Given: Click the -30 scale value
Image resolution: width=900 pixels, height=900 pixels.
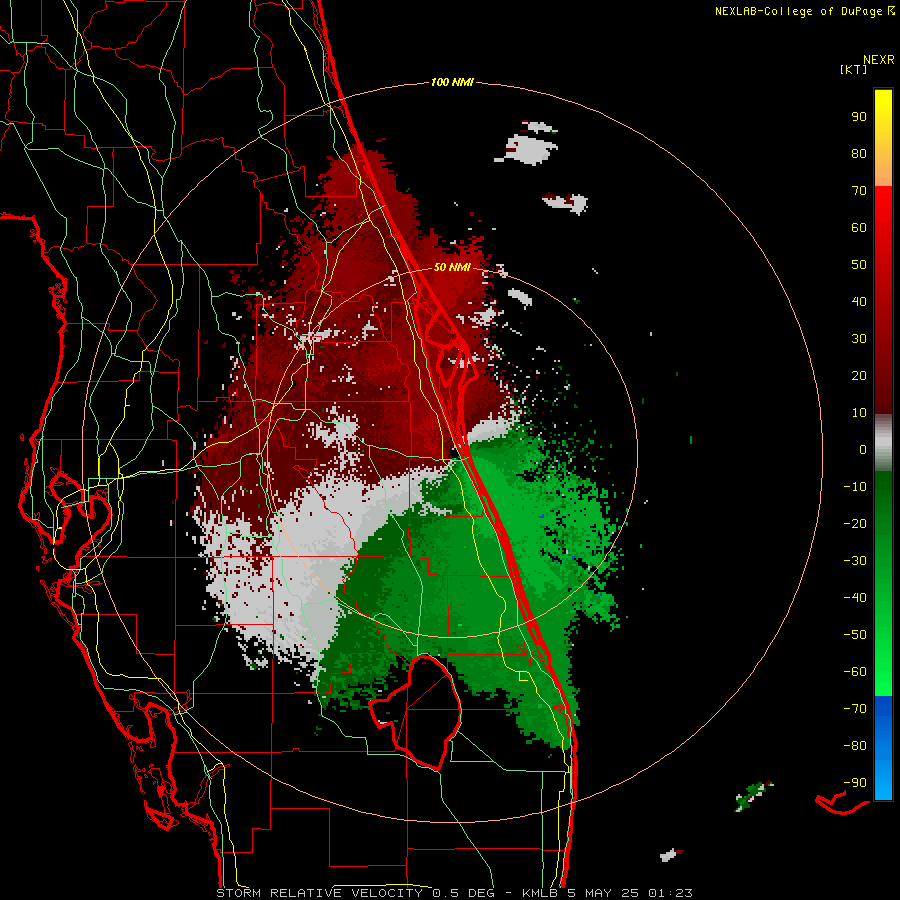Looking at the screenshot, I should pos(855,561).
